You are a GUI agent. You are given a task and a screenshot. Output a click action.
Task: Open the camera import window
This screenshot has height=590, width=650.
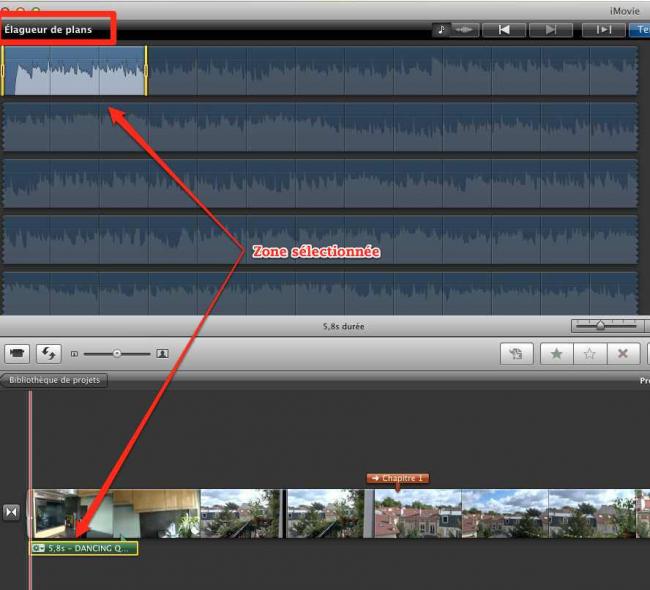(x=17, y=354)
